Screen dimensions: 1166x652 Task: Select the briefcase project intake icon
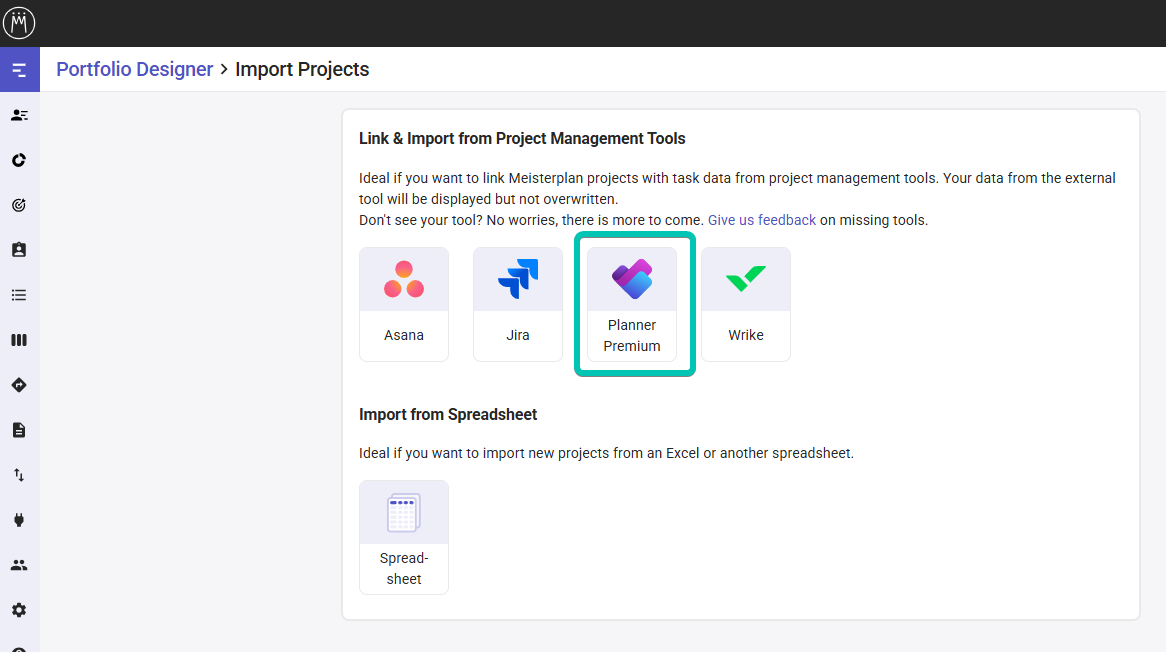coord(19,249)
